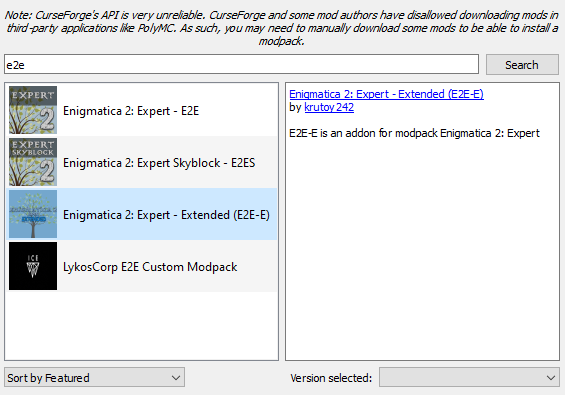Pick "Enigmatica 2: Expert - Extended (E2E-E)" row

coord(142,214)
